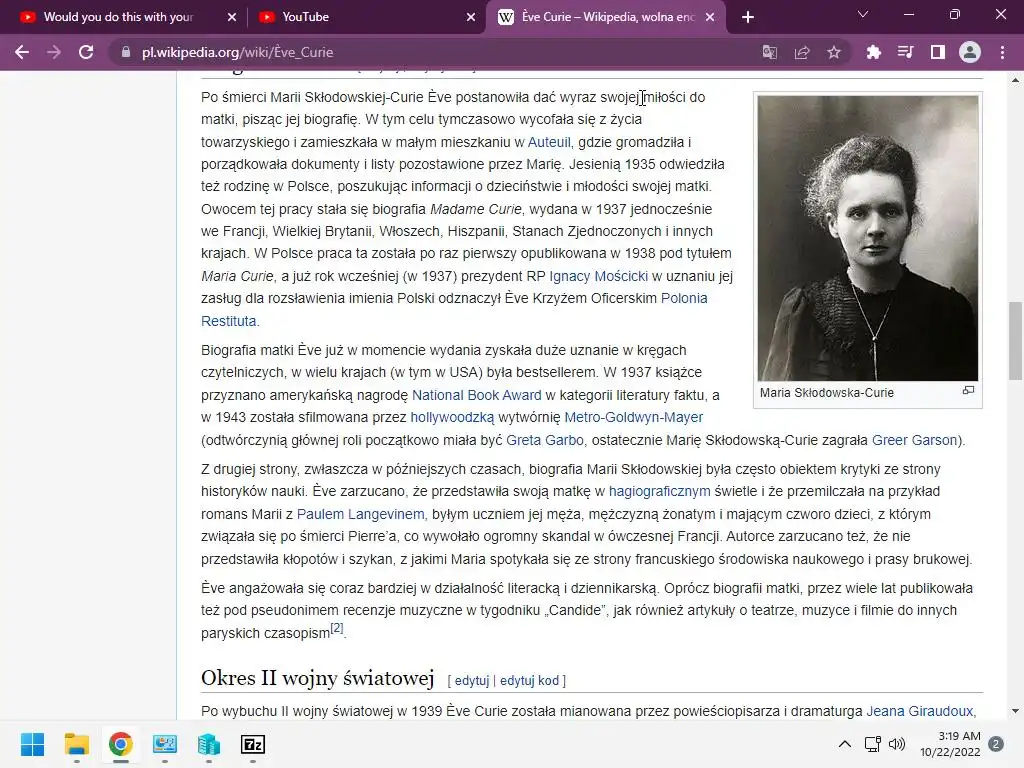Image resolution: width=1024 pixels, height=768 pixels.
Task: Go back with the browser back arrow
Action: (x=22, y=52)
